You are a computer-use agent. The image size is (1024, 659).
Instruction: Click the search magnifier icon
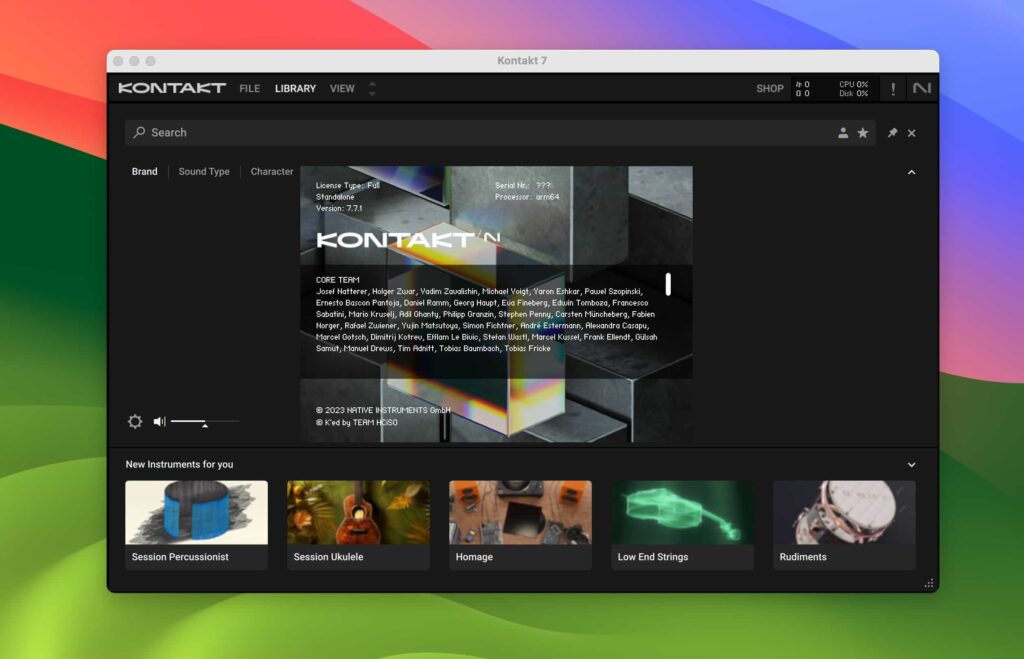(137, 132)
